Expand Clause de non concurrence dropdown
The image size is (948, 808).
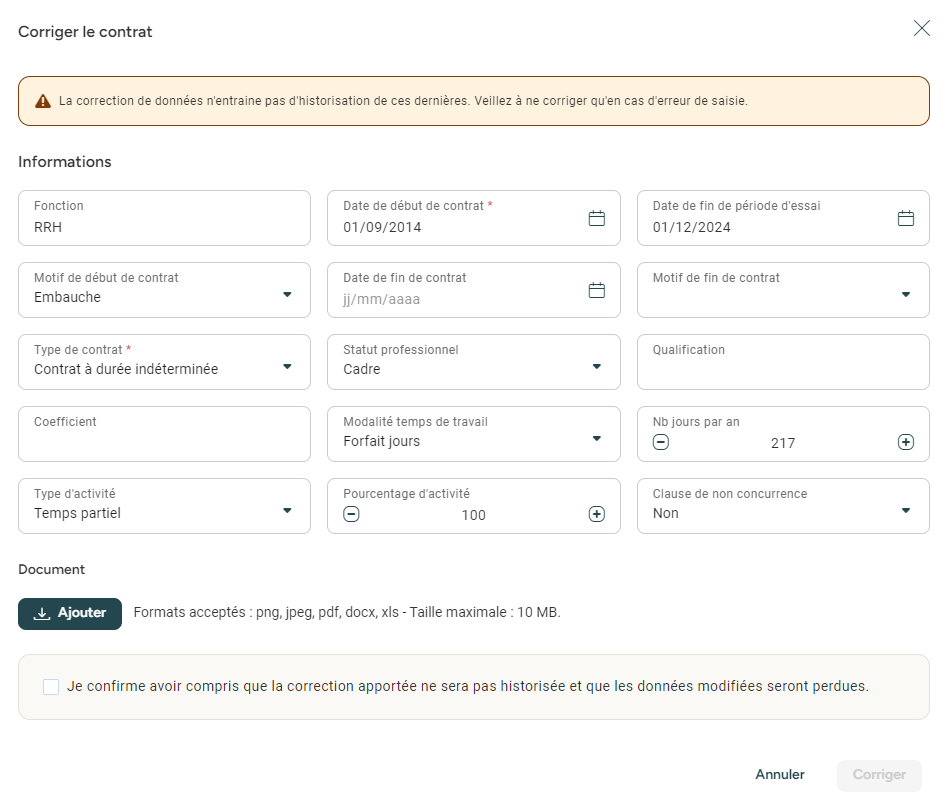905,511
